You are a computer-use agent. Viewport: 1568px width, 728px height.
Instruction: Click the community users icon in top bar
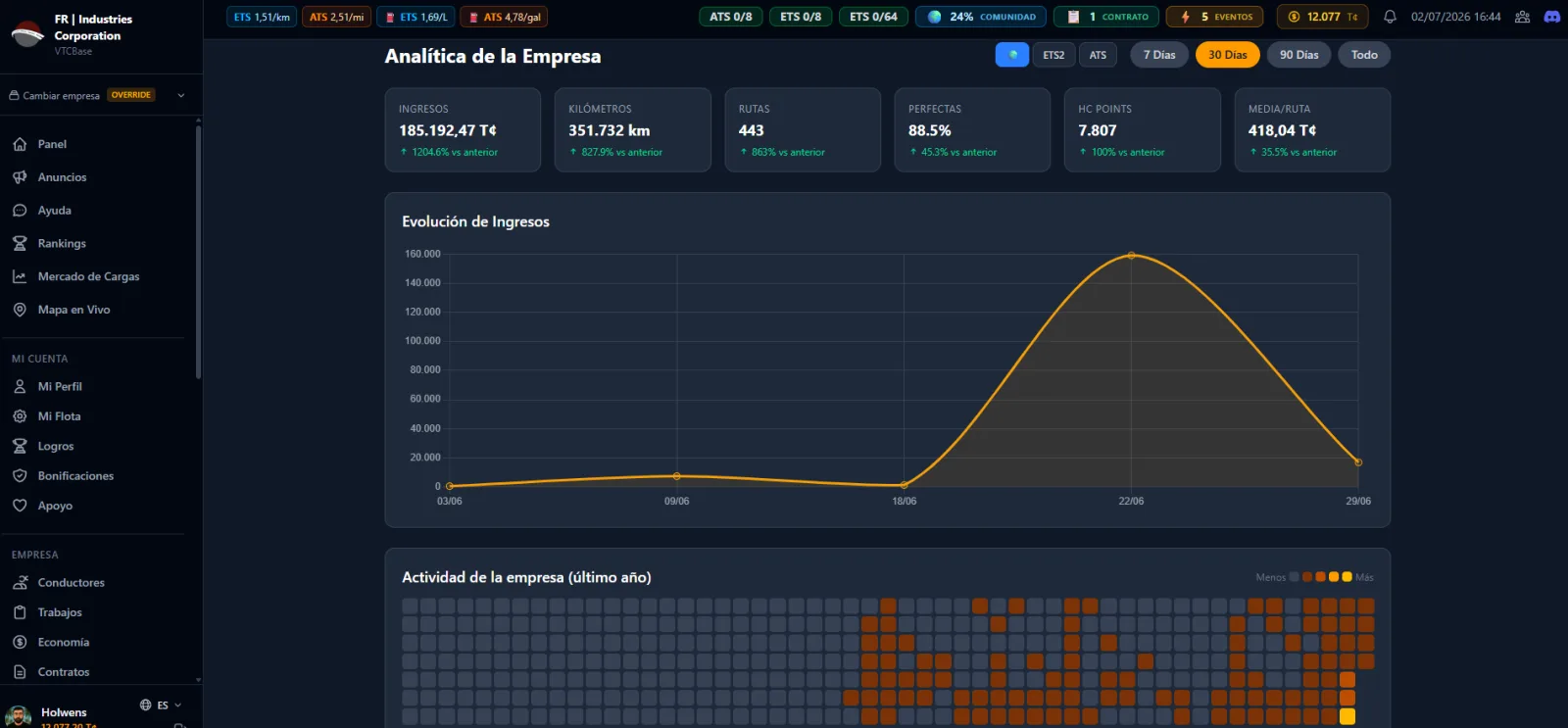[1522, 17]
